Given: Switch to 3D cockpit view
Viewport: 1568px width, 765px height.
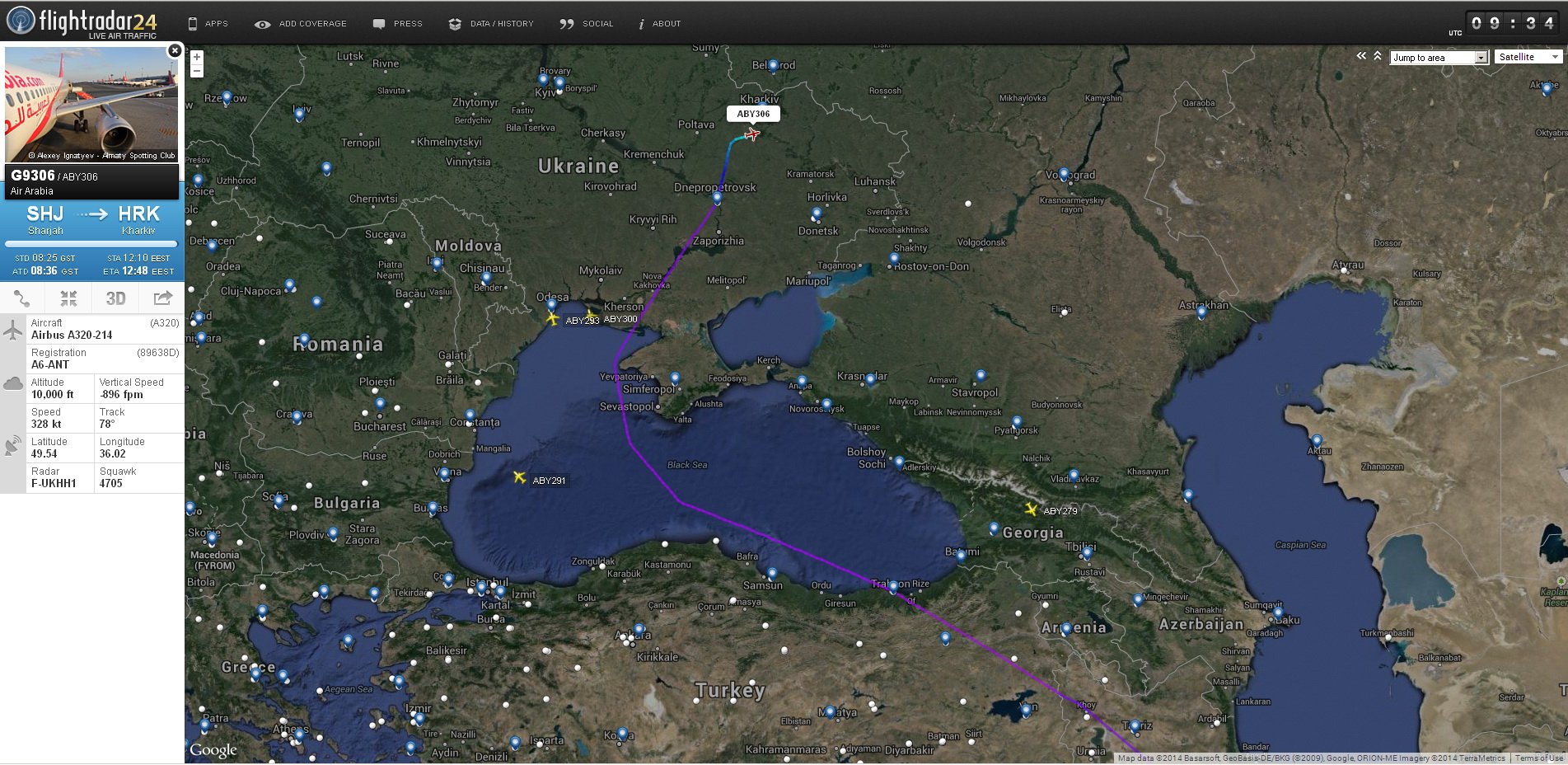Looking at the screenshot, I should [x=115, y=298].
